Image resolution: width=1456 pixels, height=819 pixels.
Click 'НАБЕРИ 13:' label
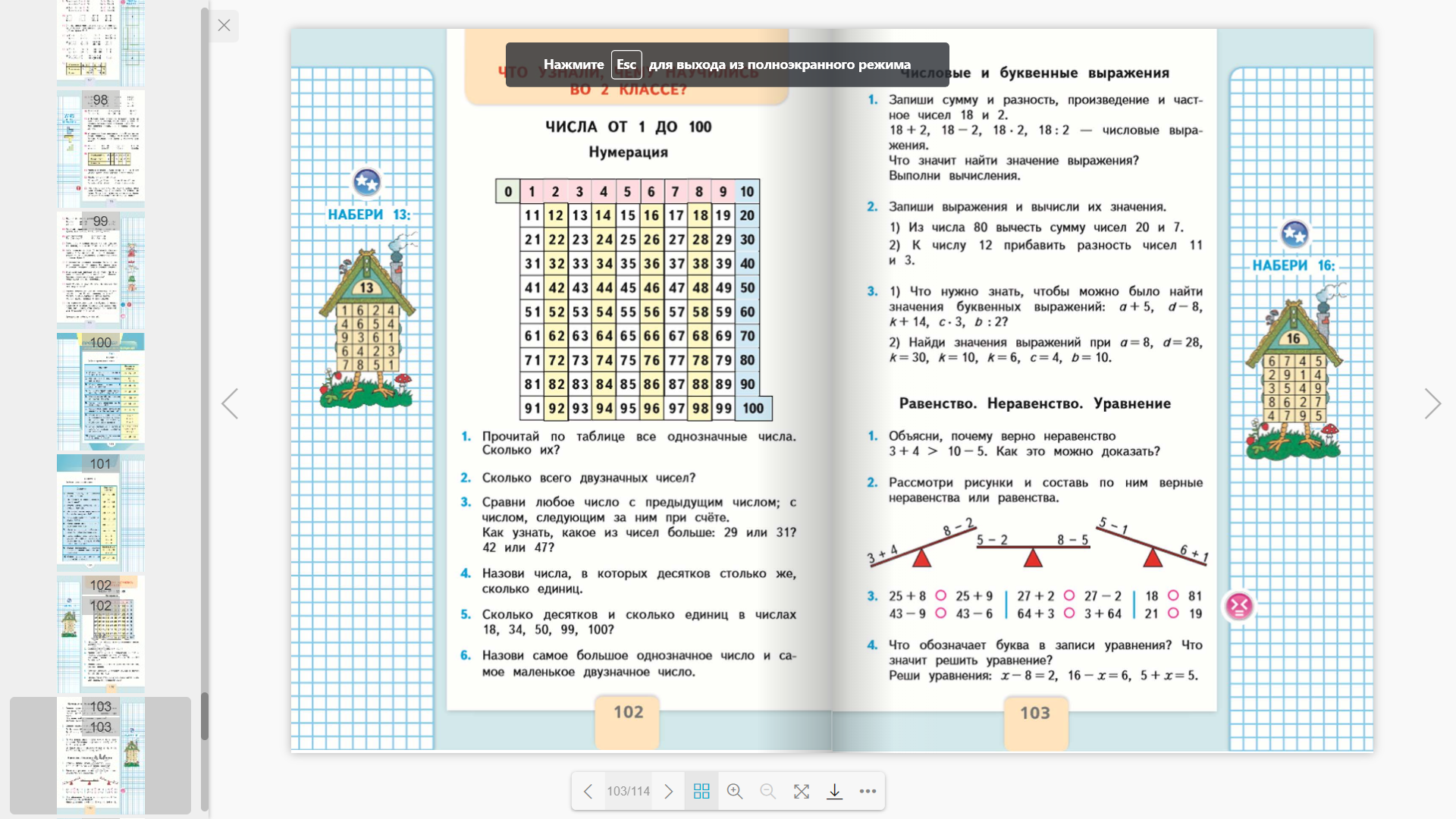(x=369, y=215)
